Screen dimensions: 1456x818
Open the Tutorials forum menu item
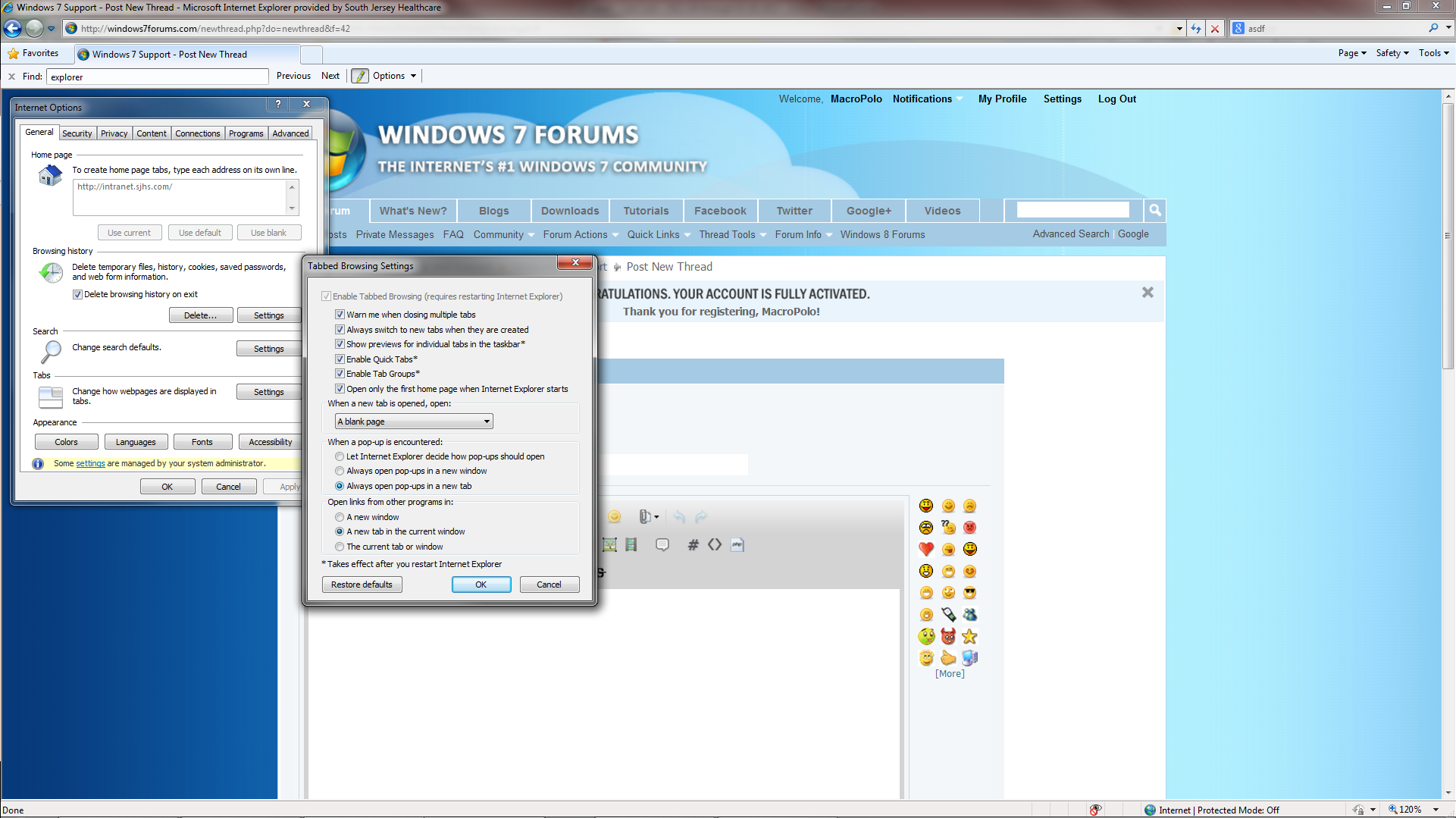pyautogui.click(x=646, y=211)
